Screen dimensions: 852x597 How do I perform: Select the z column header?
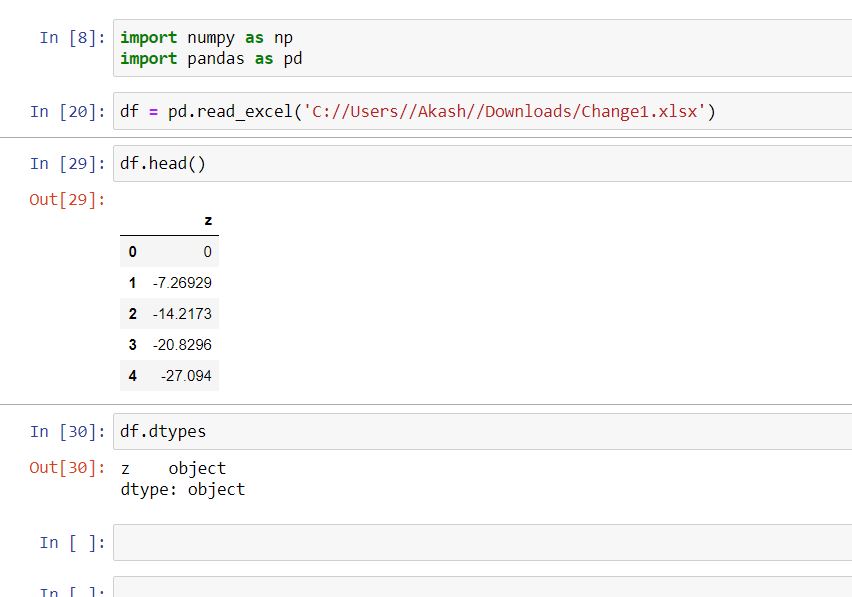(208, 220)
